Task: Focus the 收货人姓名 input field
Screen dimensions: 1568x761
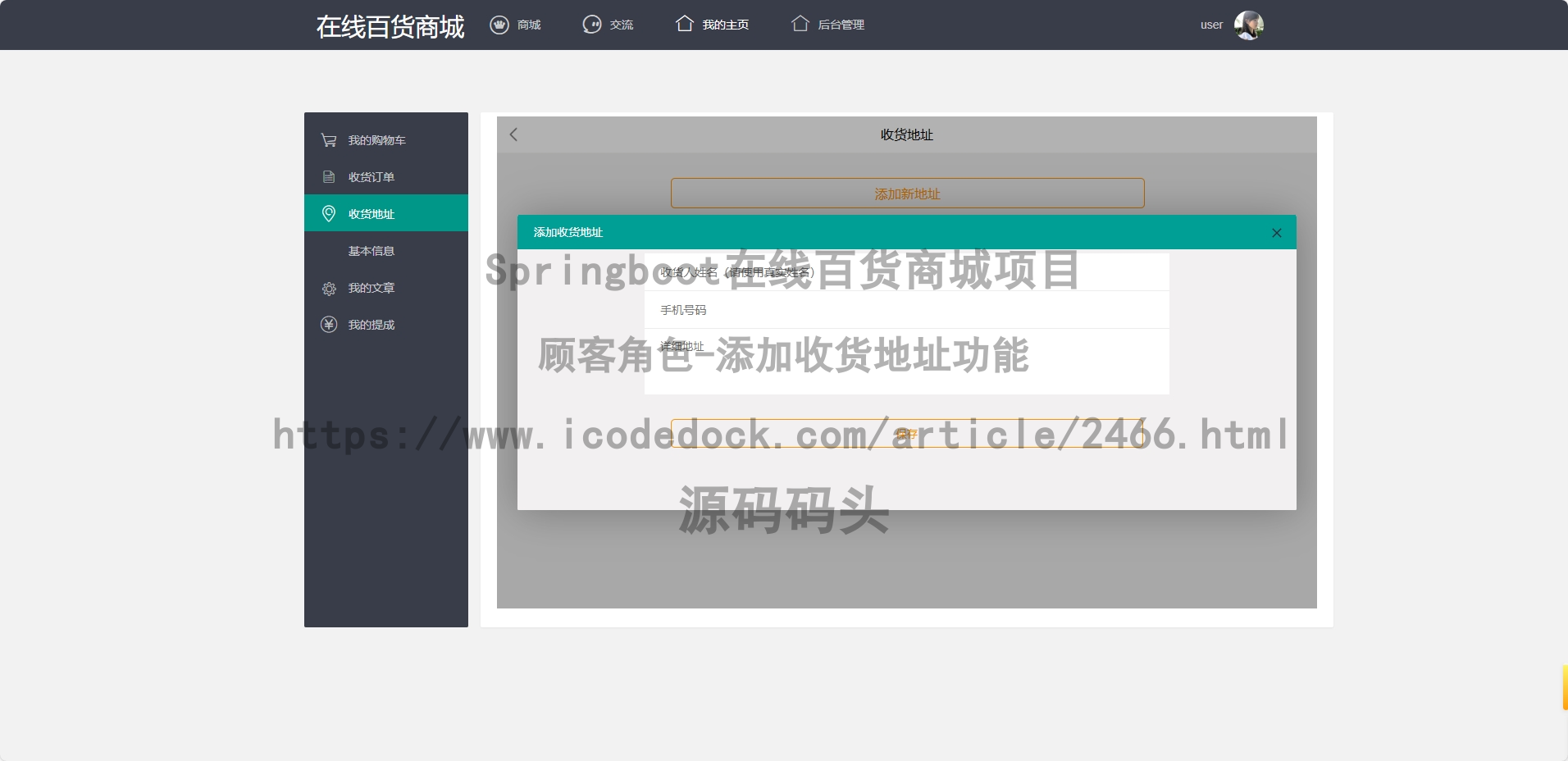Action: [x=907, y=272]
